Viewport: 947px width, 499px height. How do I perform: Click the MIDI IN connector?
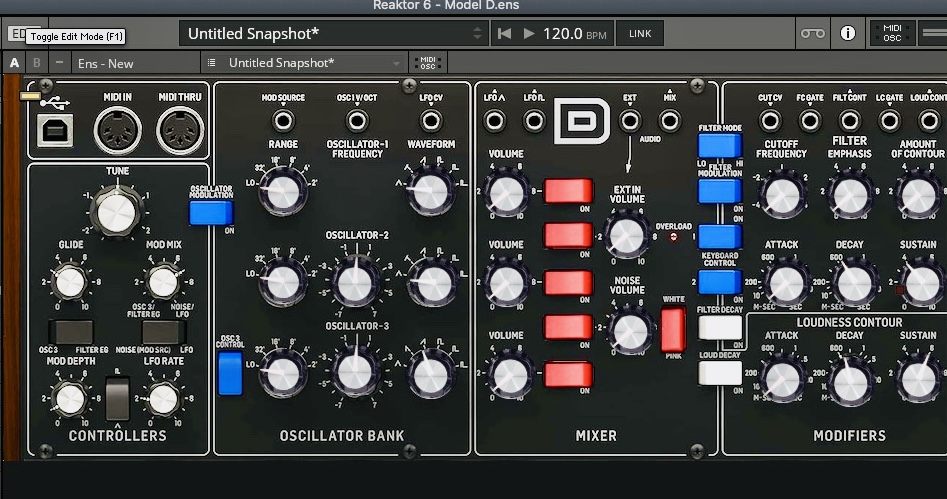coord(118,130)
